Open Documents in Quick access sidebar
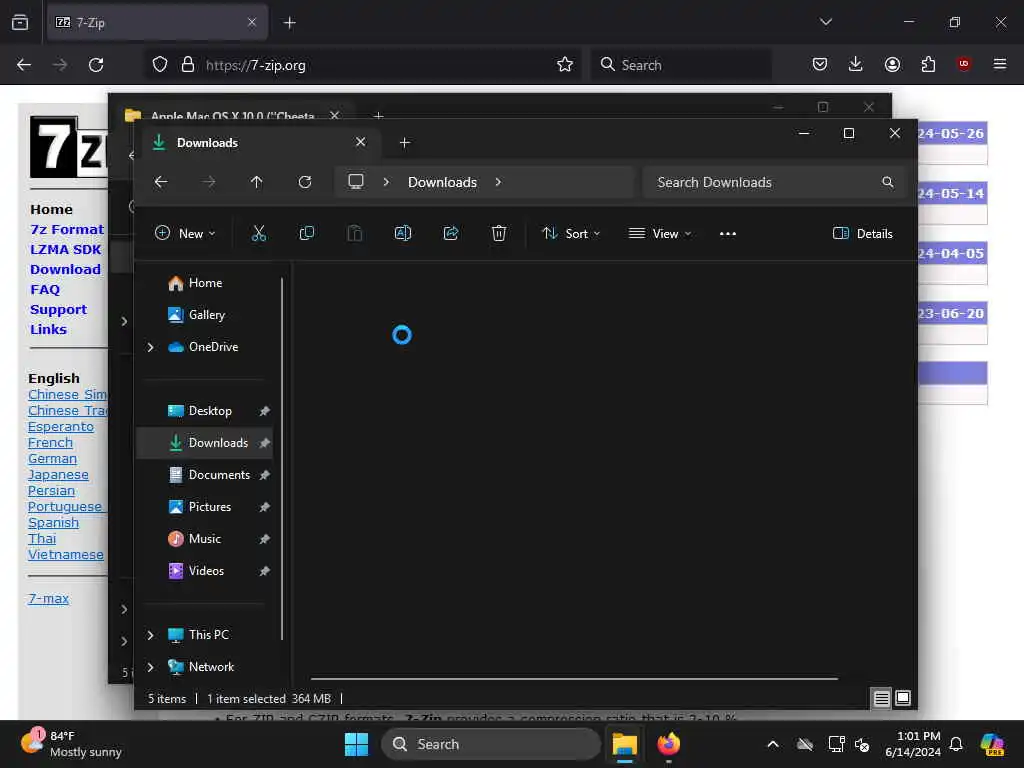 219,475
